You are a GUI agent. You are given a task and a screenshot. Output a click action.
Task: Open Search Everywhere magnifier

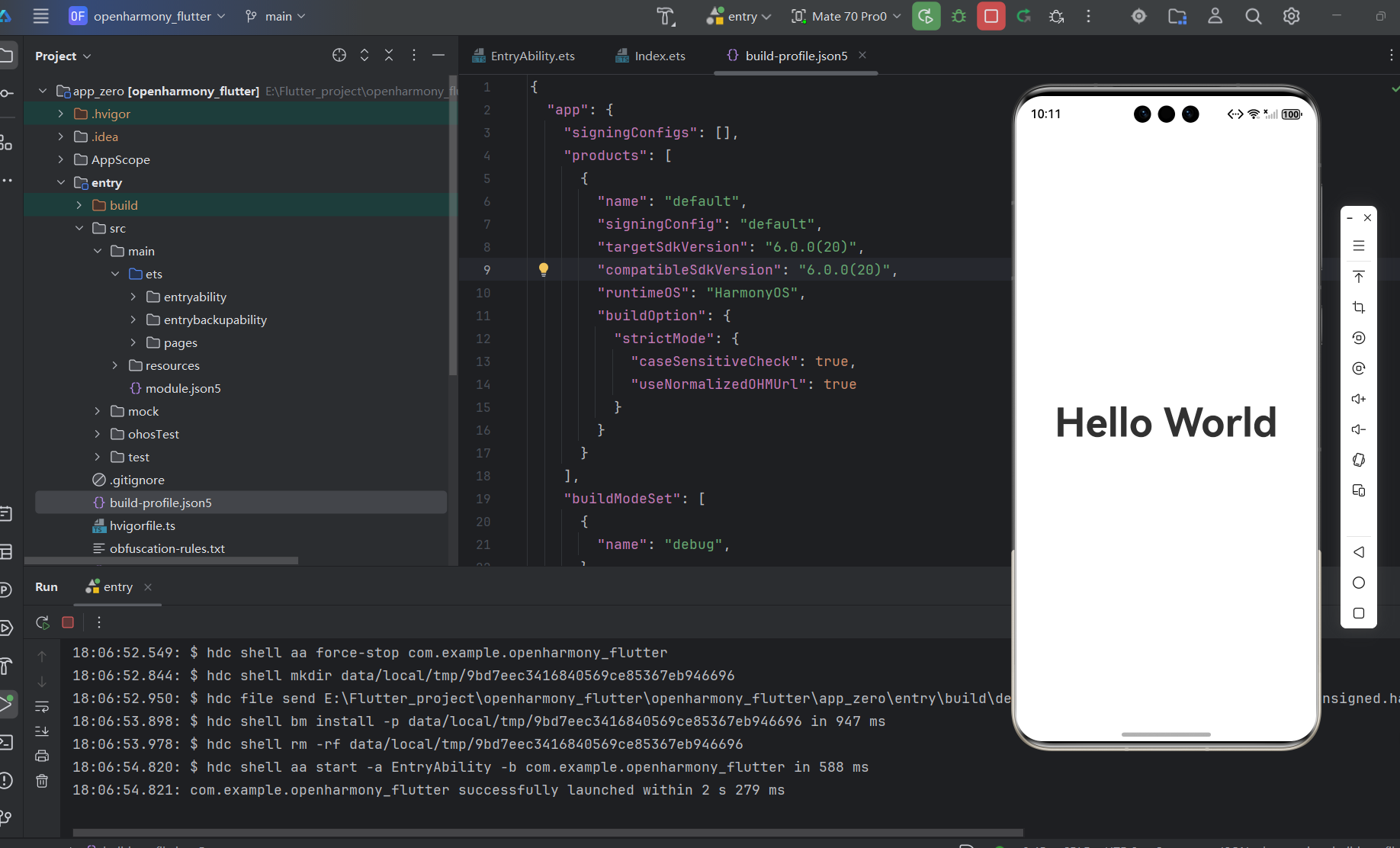coord(1254,16)
